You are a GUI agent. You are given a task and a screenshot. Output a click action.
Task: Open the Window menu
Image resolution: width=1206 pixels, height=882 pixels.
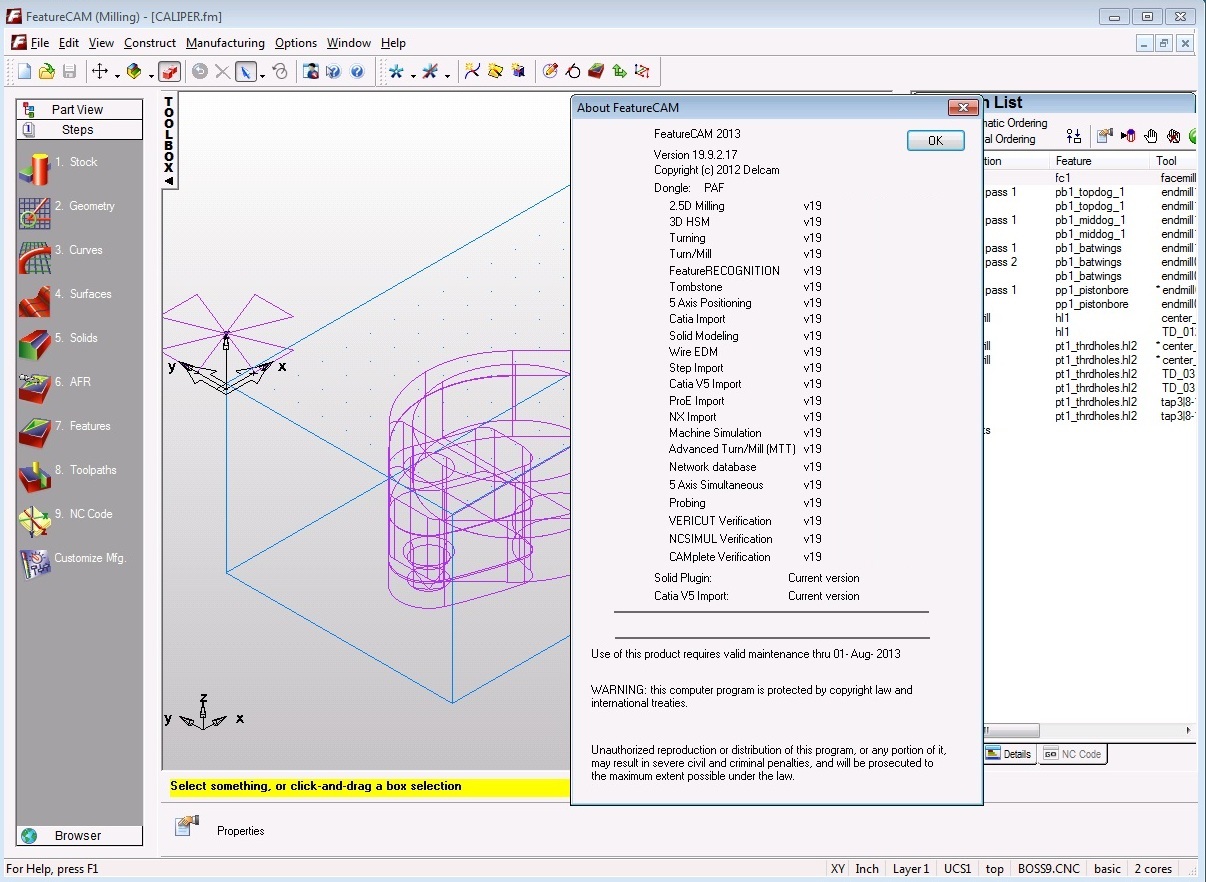349,43
